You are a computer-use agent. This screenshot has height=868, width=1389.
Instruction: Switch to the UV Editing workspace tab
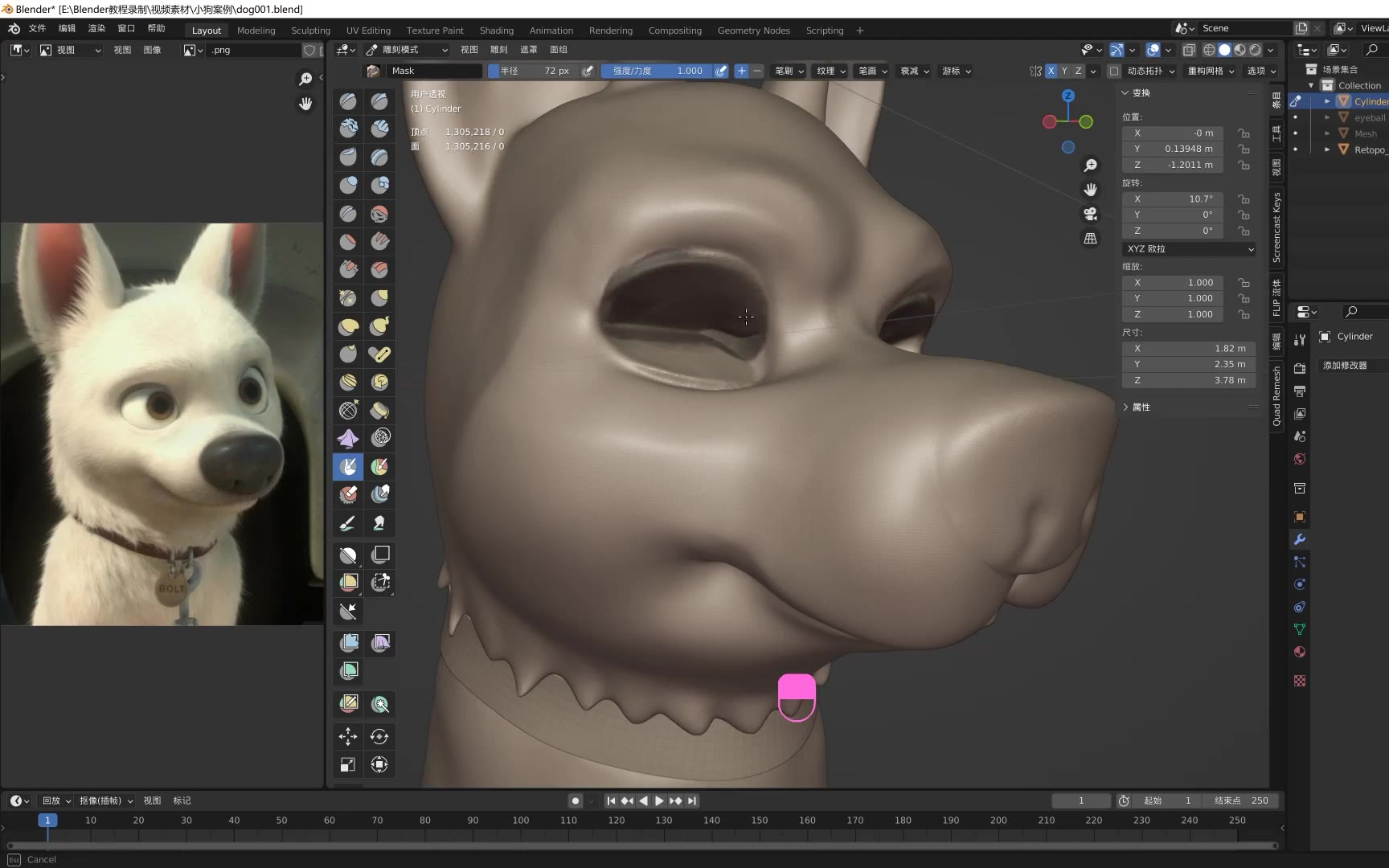[x=368, y=31]
